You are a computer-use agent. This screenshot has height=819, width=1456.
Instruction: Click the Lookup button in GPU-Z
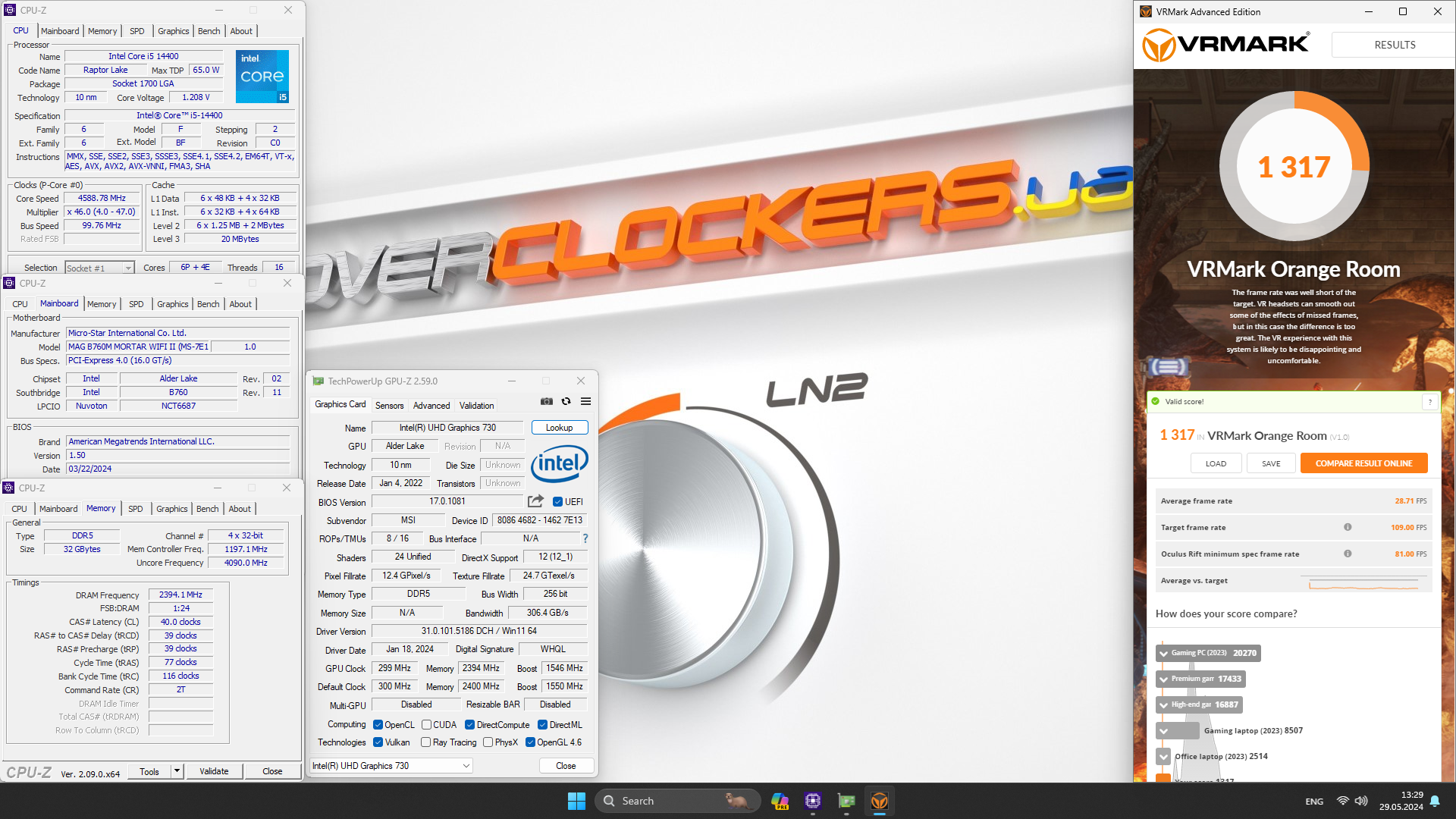[x=559, y=428]
